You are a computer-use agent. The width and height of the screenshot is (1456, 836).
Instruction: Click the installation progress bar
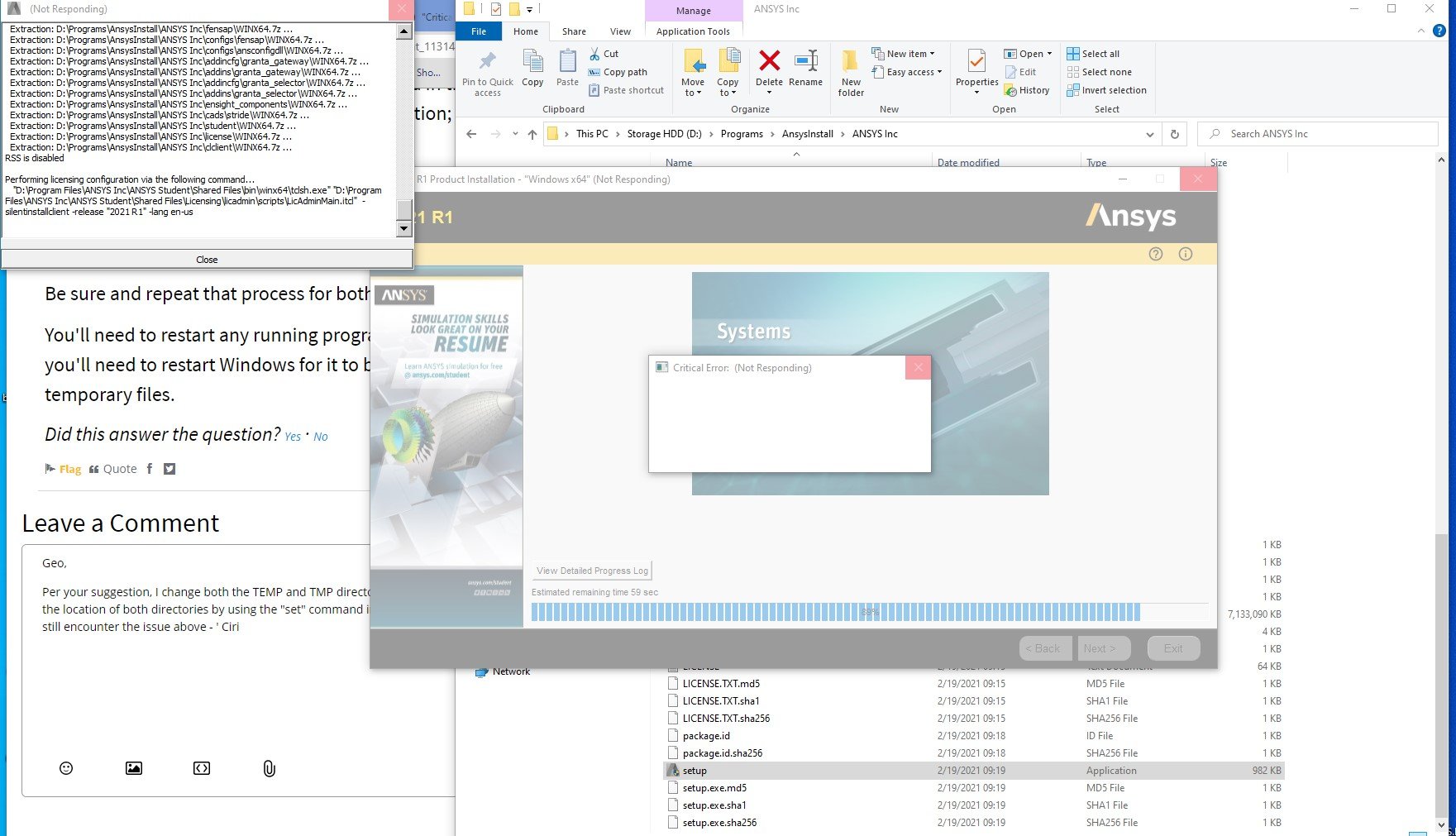(x=870, y=612)
